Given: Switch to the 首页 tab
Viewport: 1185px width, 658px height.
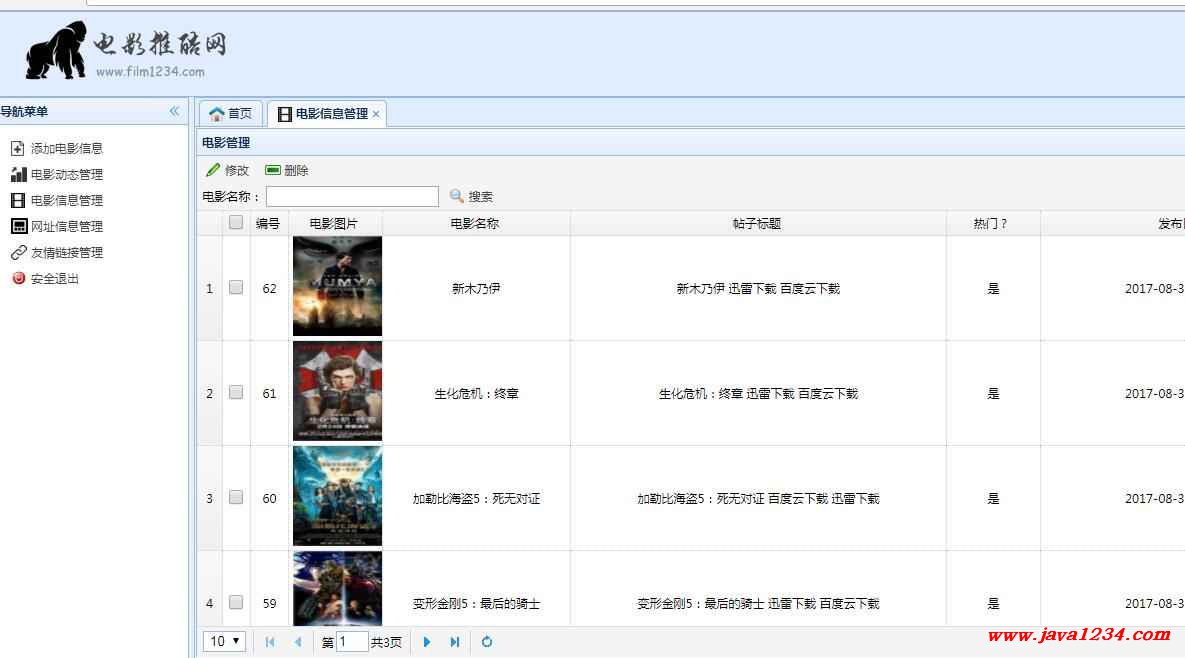Looking at the screenshot, I should pos(231,113).
